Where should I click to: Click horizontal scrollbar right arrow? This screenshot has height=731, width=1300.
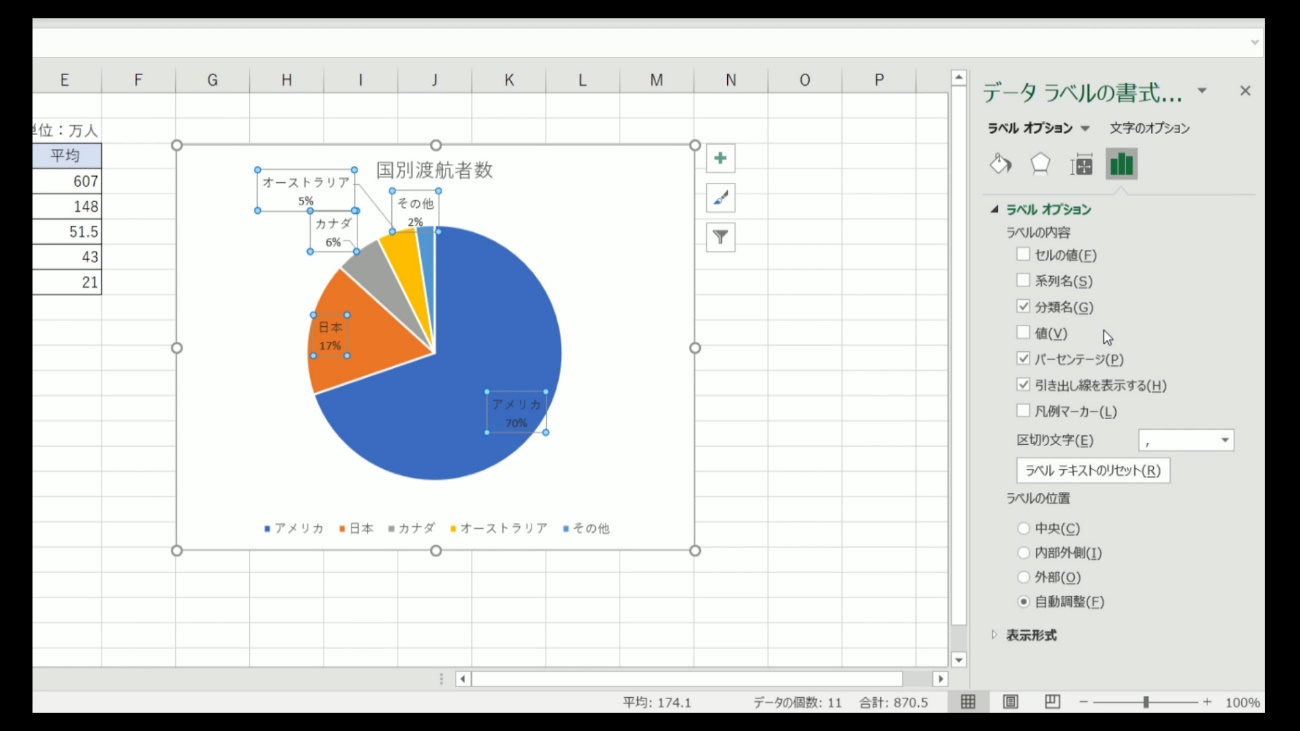point(939,679)
